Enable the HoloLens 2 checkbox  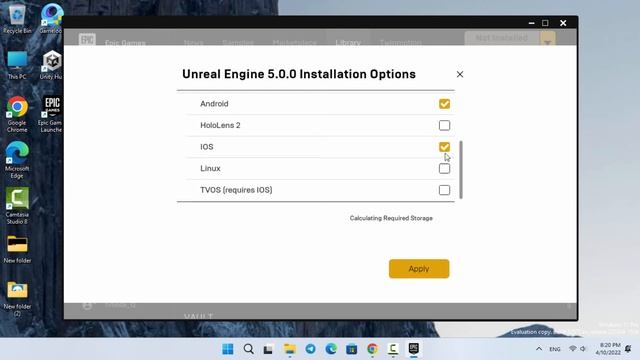click(444, 125)
